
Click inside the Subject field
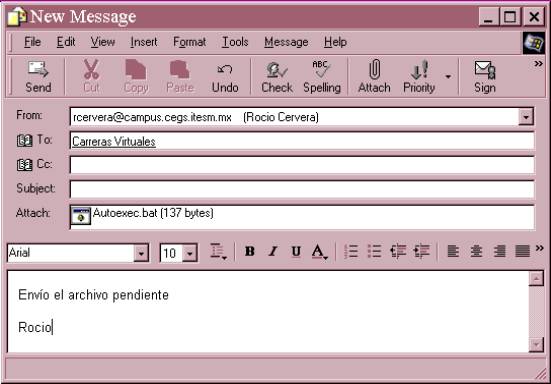[302, 189]
